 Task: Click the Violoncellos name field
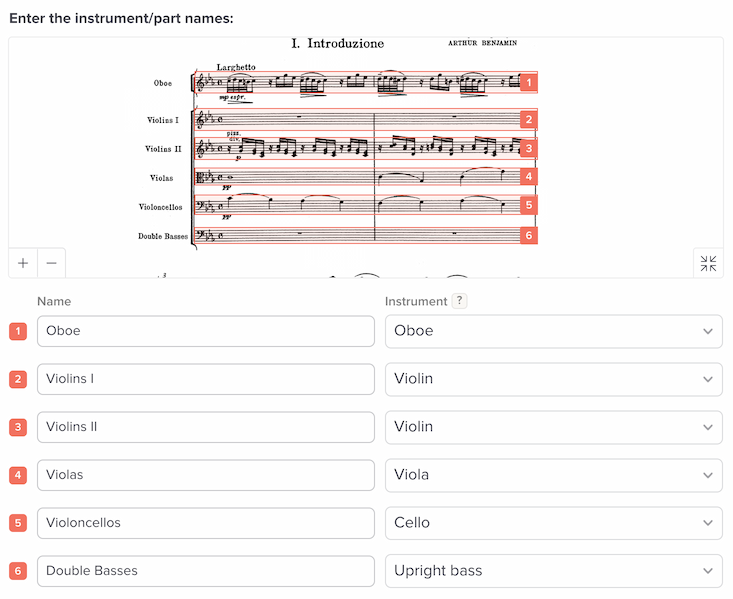(x=206, y=523)
